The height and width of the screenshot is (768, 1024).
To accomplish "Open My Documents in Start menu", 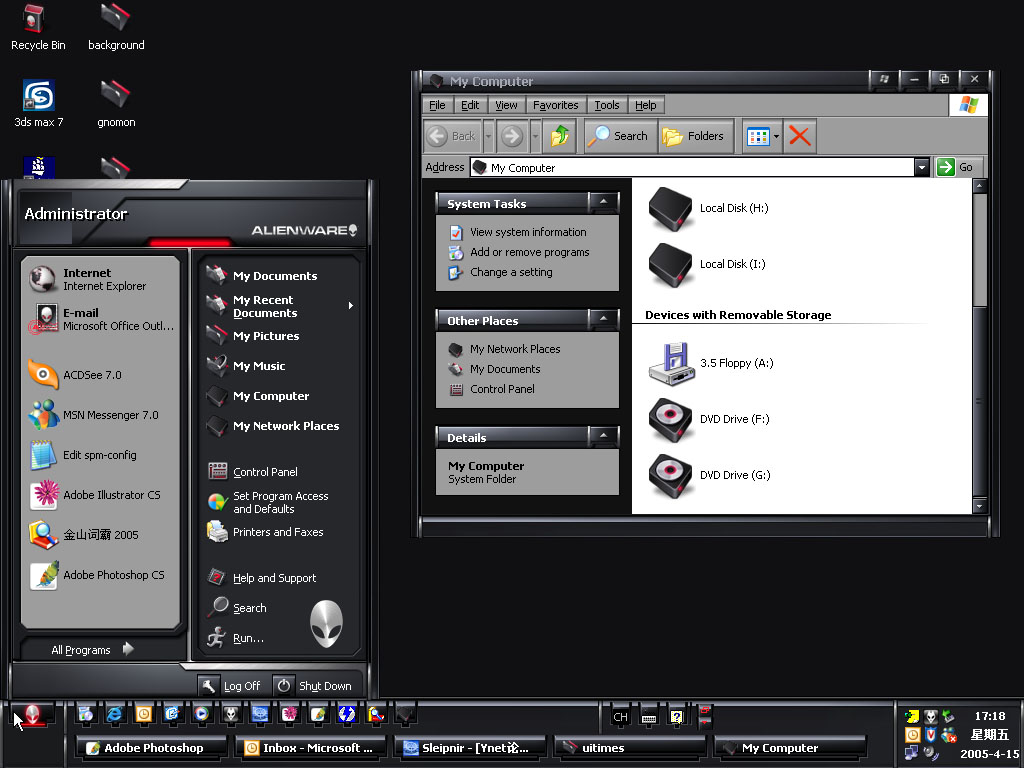I will pos(280,276).
